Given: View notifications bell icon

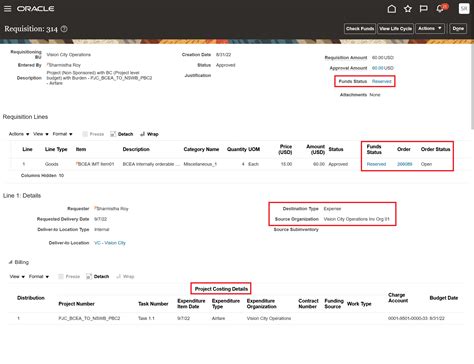Looking at the screenshot, I should (x=441, y=8).
